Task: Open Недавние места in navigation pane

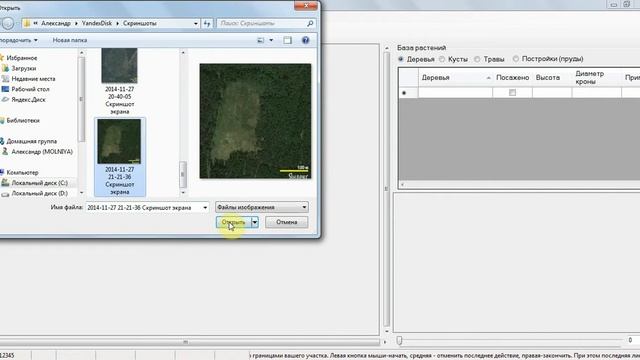Action: tap(33, 79)
